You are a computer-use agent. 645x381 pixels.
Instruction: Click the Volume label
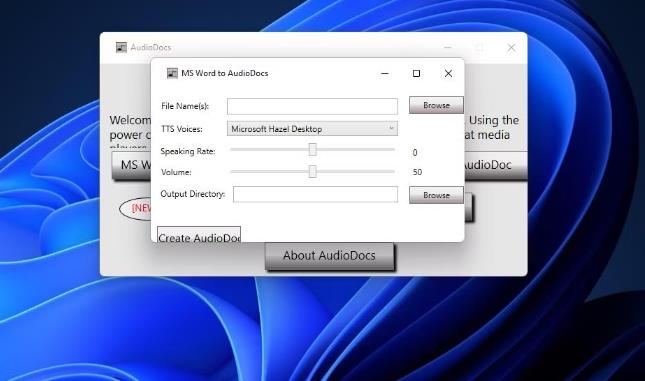click(x=176, y=172)
